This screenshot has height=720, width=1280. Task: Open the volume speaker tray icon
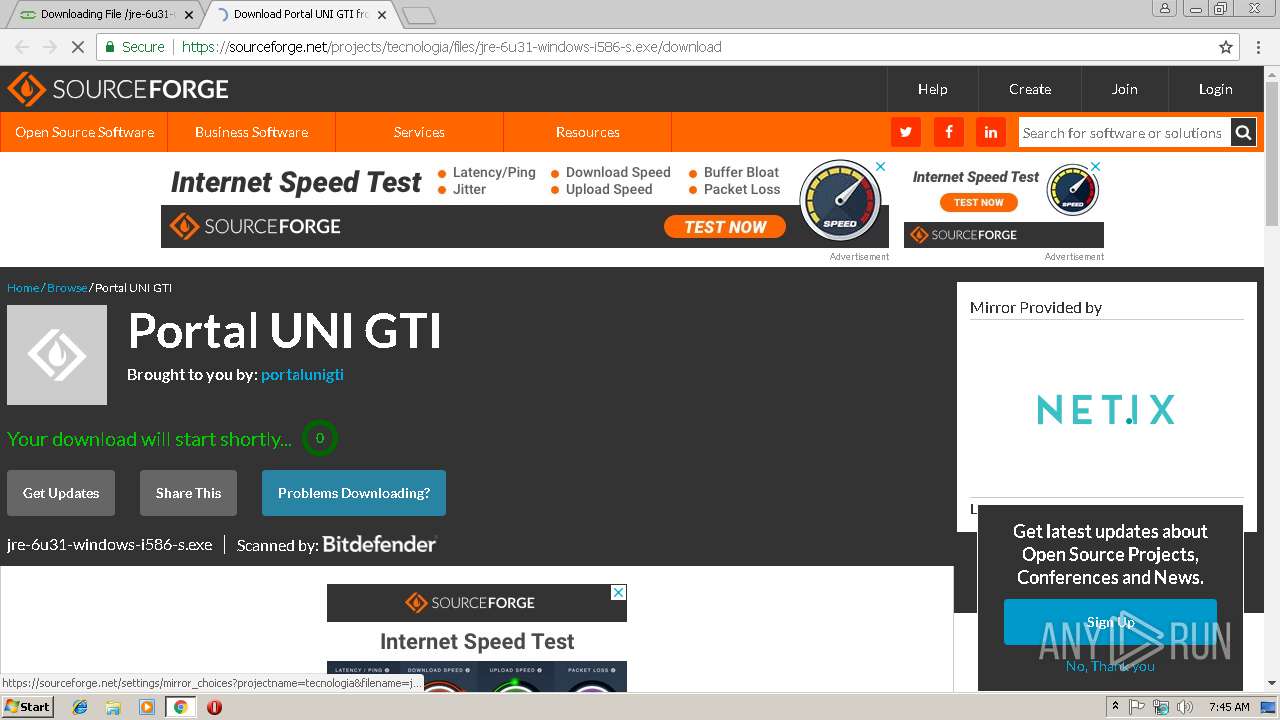(x=1186, y=707)
